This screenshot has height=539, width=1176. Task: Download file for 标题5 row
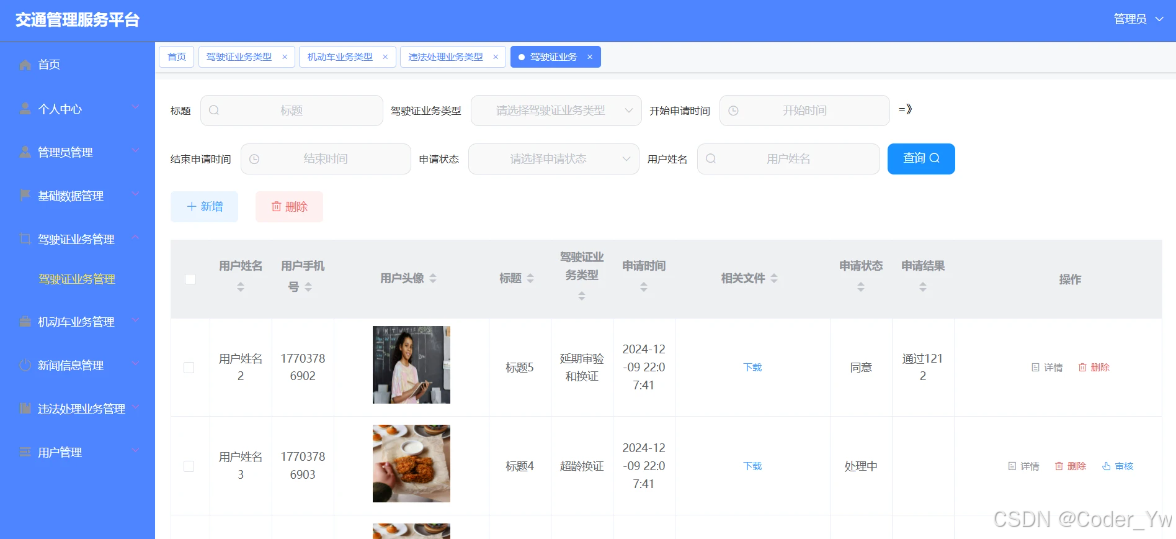pos(752,367)
